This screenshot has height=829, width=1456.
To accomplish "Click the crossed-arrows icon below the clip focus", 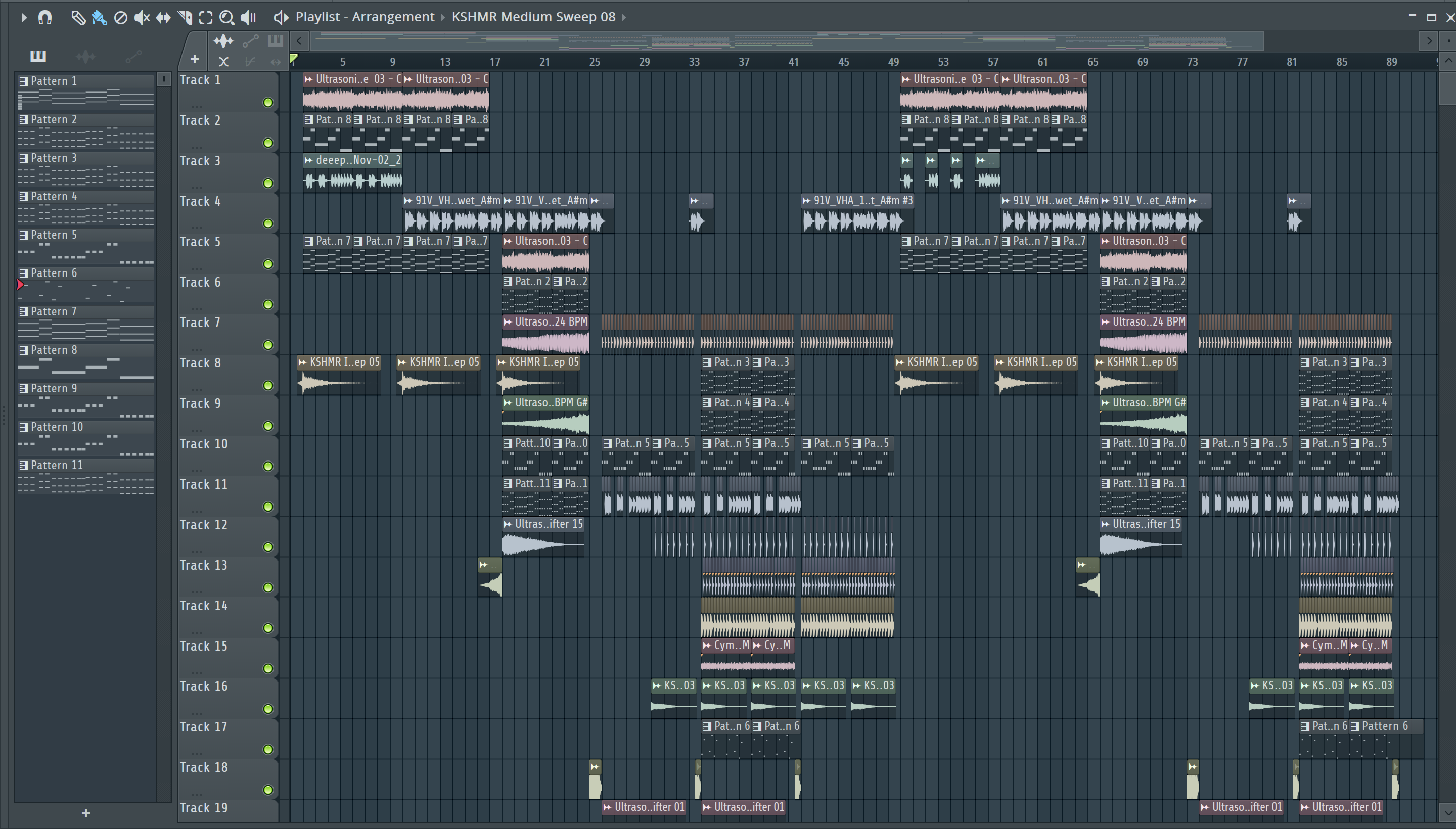I will [x=224, y=62].
